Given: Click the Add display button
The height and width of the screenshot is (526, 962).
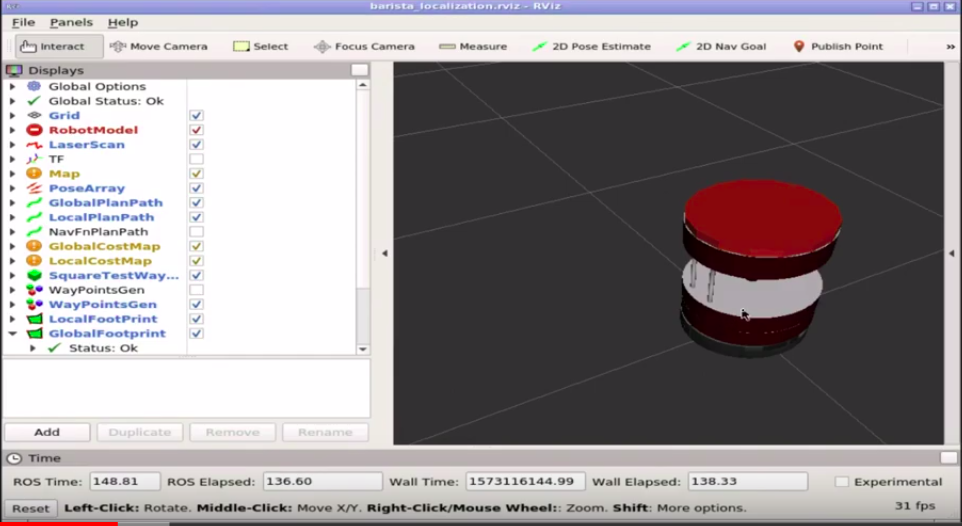Looking at the screenshot, I should point(47,432).
